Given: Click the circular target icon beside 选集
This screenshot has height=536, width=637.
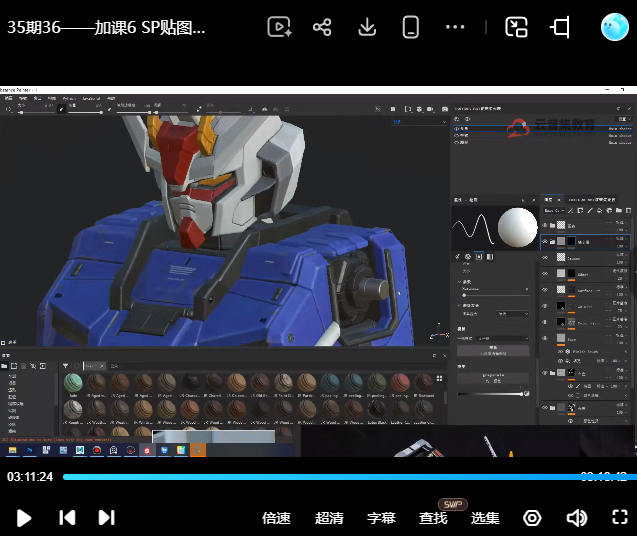Looking at the screenshot, I should pyautogui.click(x=532, y=518).
